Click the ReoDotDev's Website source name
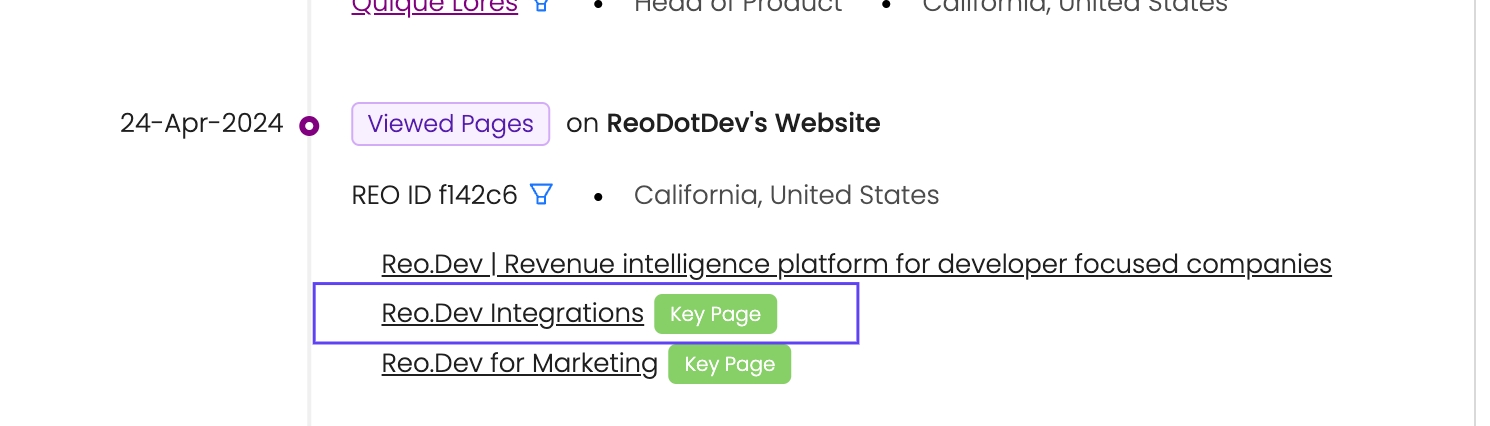 [743, 124]
